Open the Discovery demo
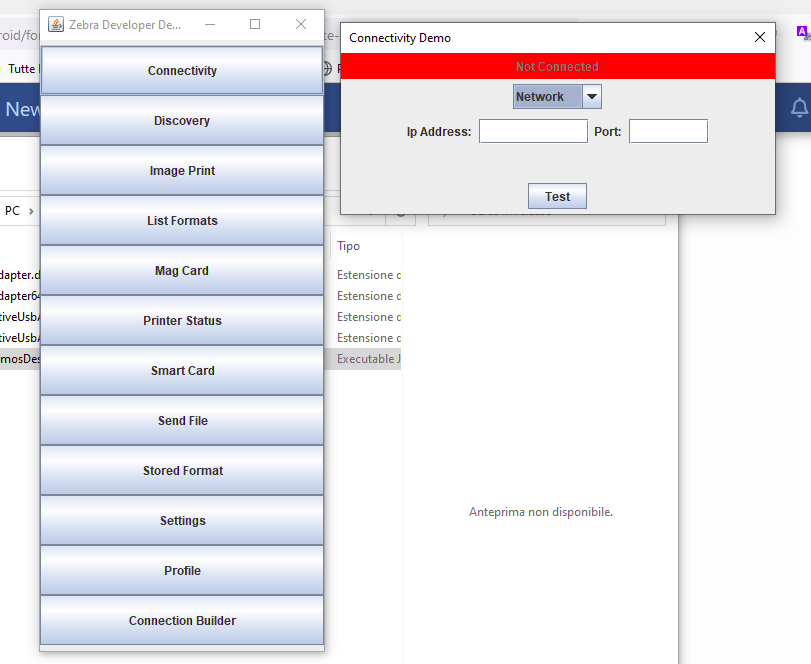This screenshot has width=811, height=664. point(182,120)
